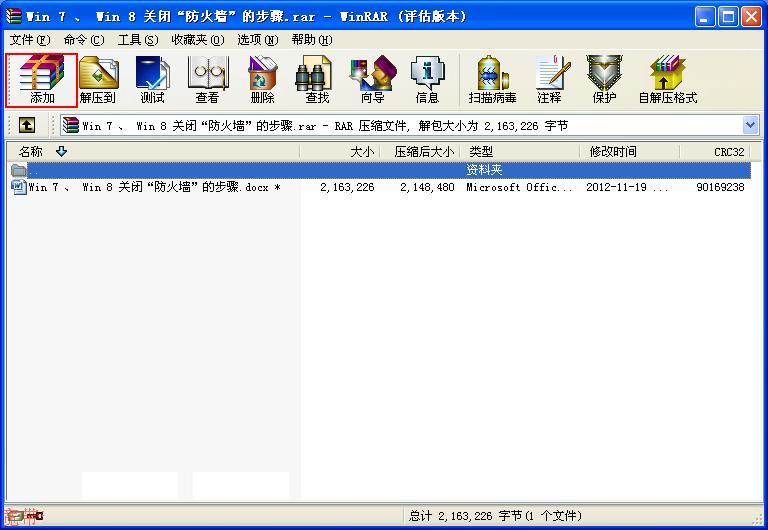Close the WinRAR window
Viewport: 768px width, 530px height.
751,17
